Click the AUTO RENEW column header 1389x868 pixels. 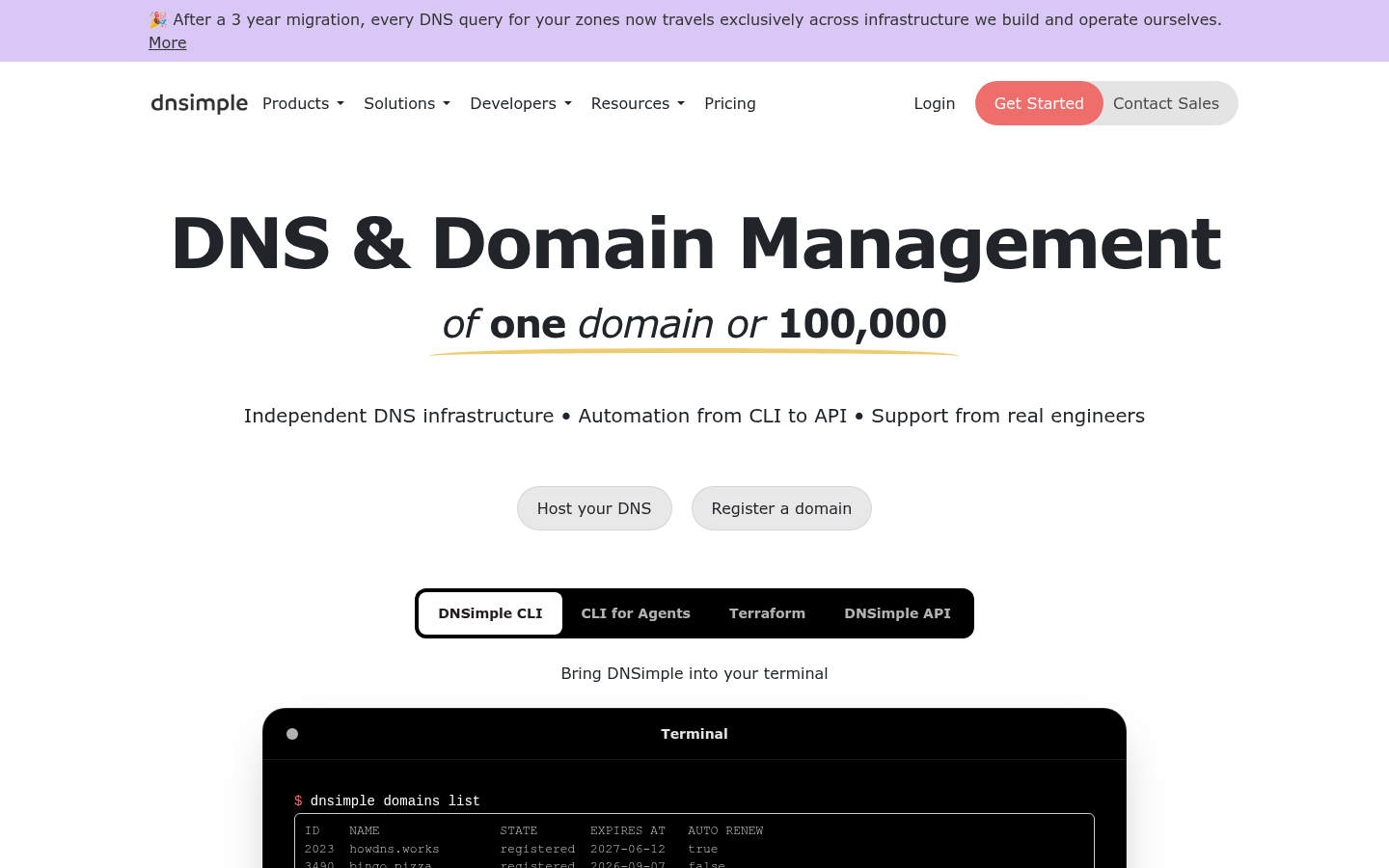pos(725,830)
